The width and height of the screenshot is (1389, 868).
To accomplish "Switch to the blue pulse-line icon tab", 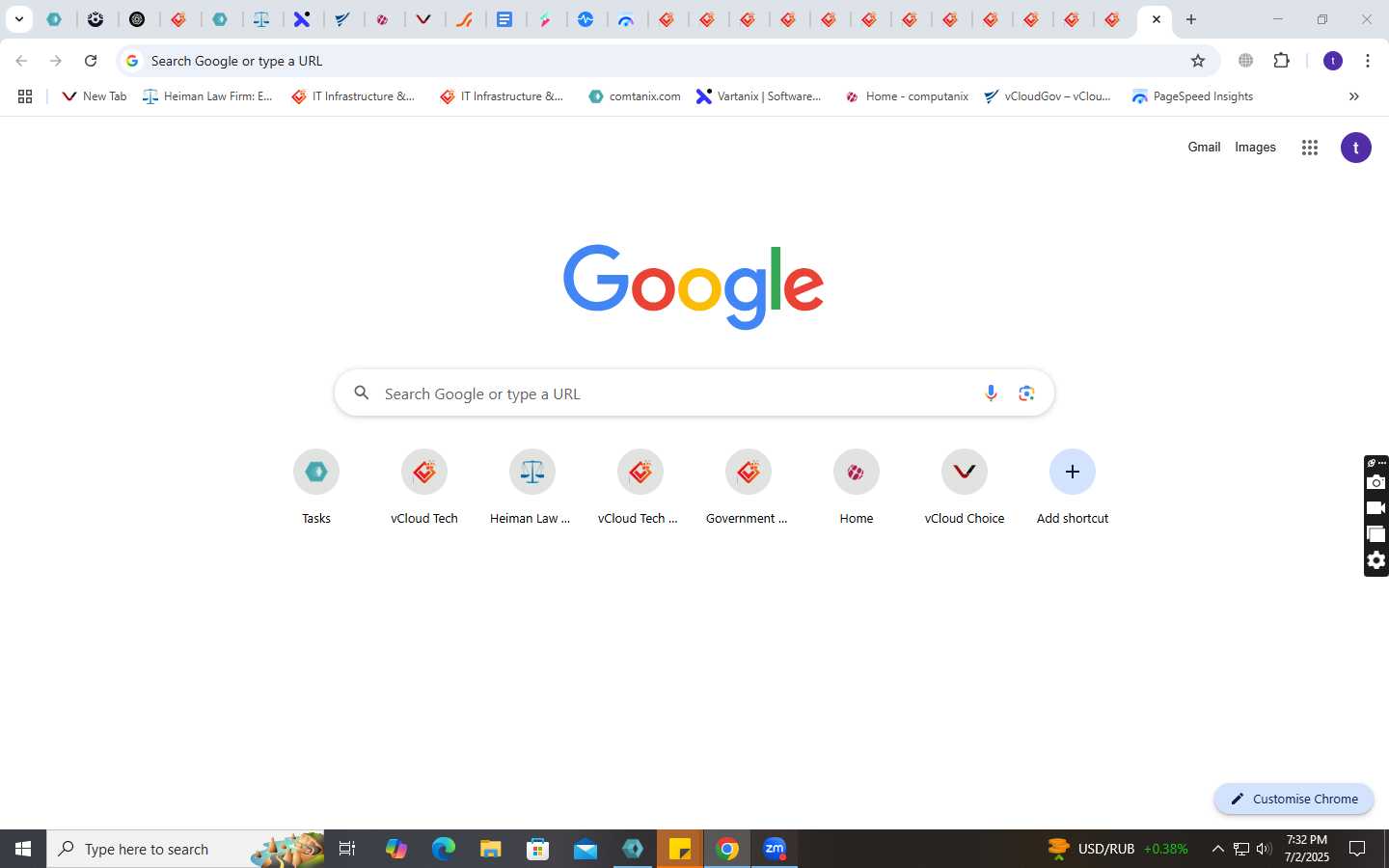I will tap(586, 19).
